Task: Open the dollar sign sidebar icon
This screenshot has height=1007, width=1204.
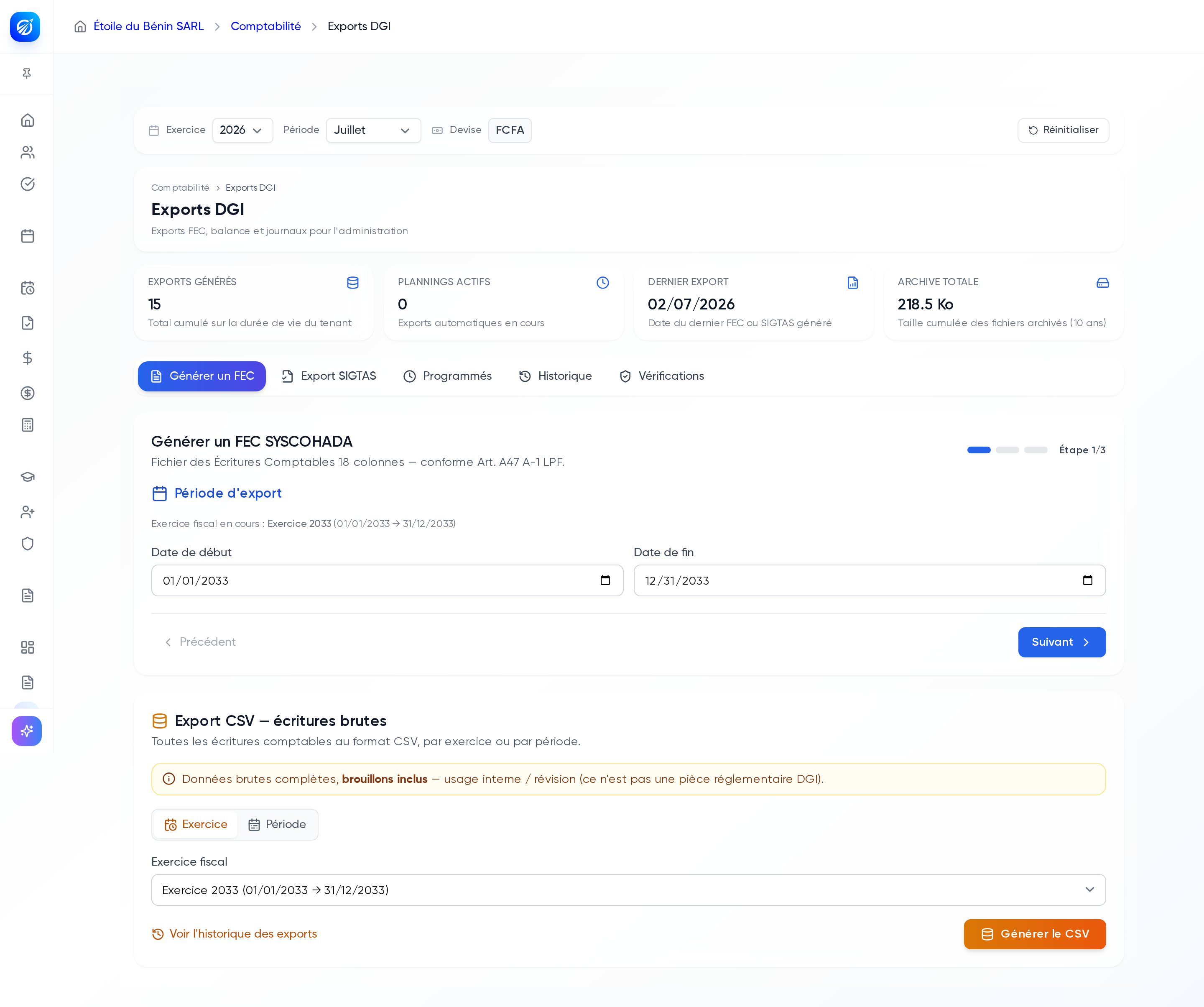Action: pyautogui.click(x=28, y=358)
